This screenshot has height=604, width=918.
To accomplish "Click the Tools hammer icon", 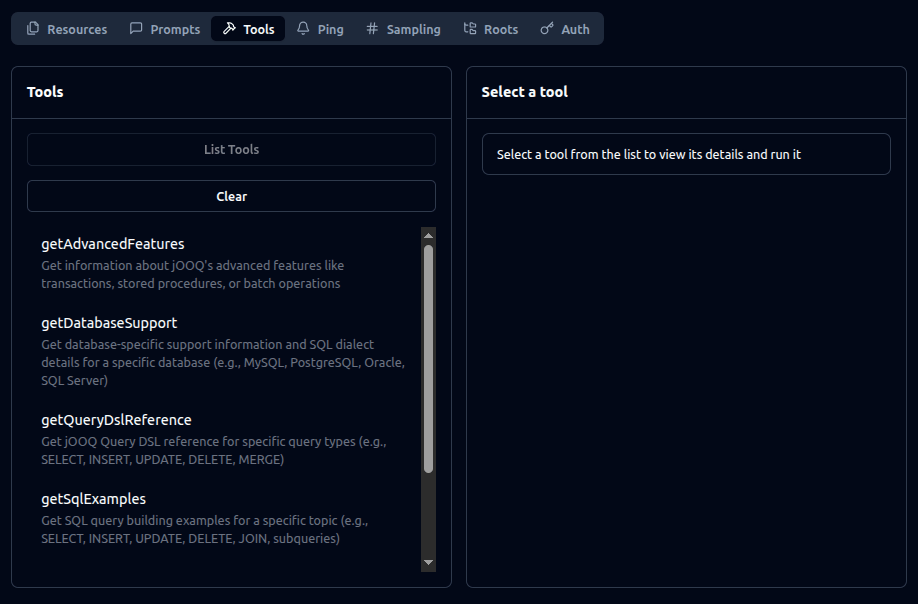I will point(229,29).
